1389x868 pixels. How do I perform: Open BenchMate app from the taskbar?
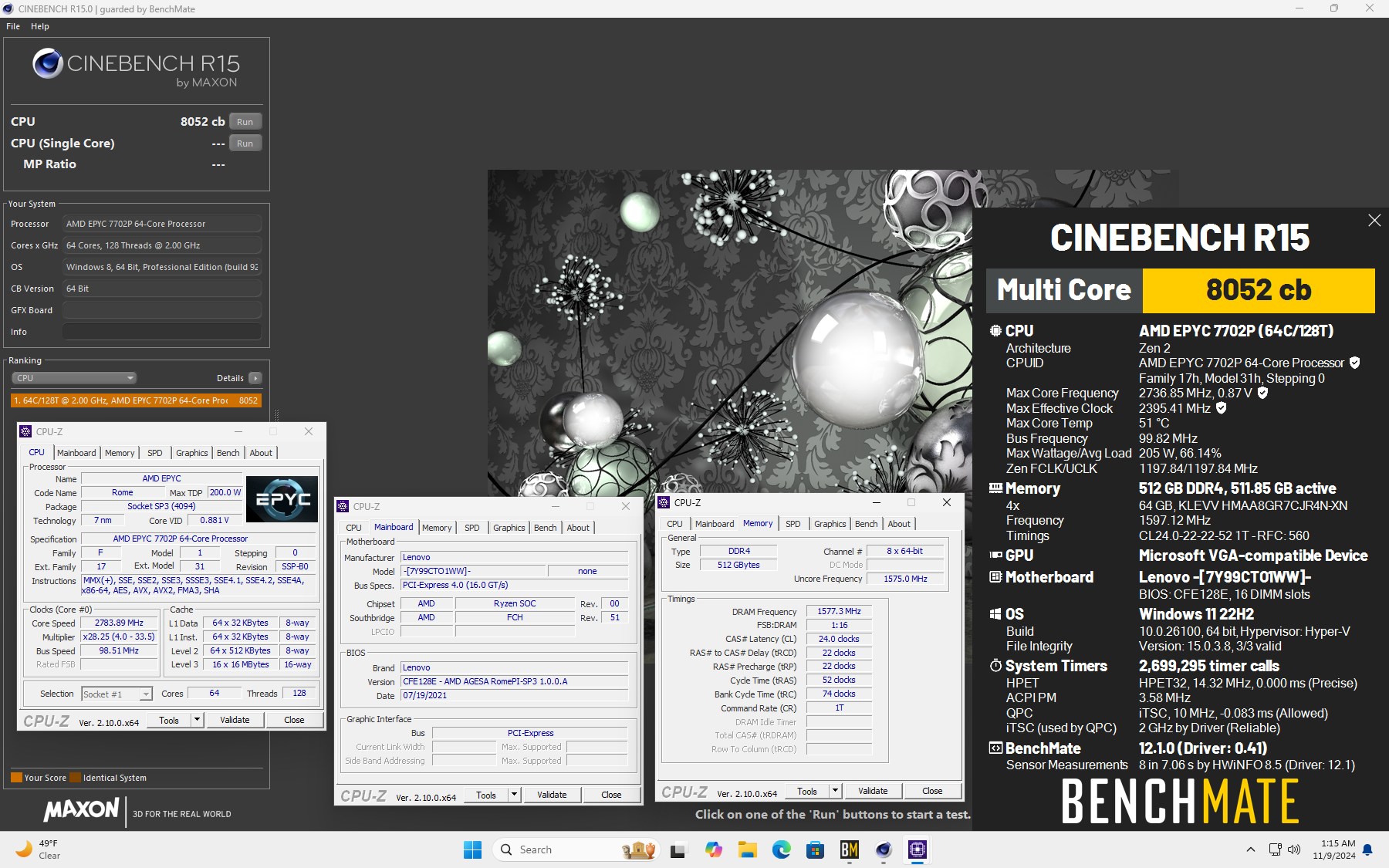click(x=849, y=849)
